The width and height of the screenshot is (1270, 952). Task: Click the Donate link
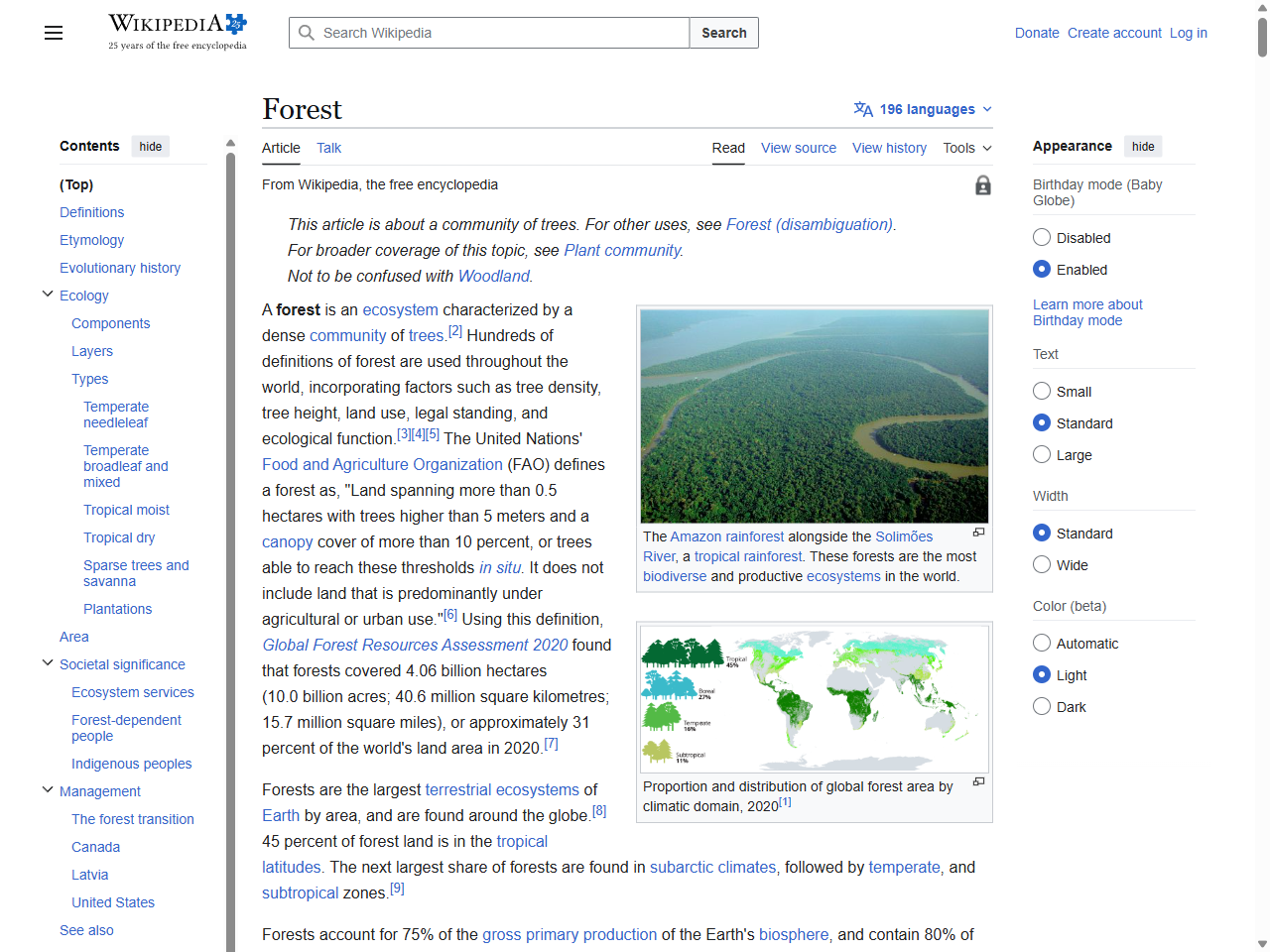pyautogui.click(x=1037, y=33)
